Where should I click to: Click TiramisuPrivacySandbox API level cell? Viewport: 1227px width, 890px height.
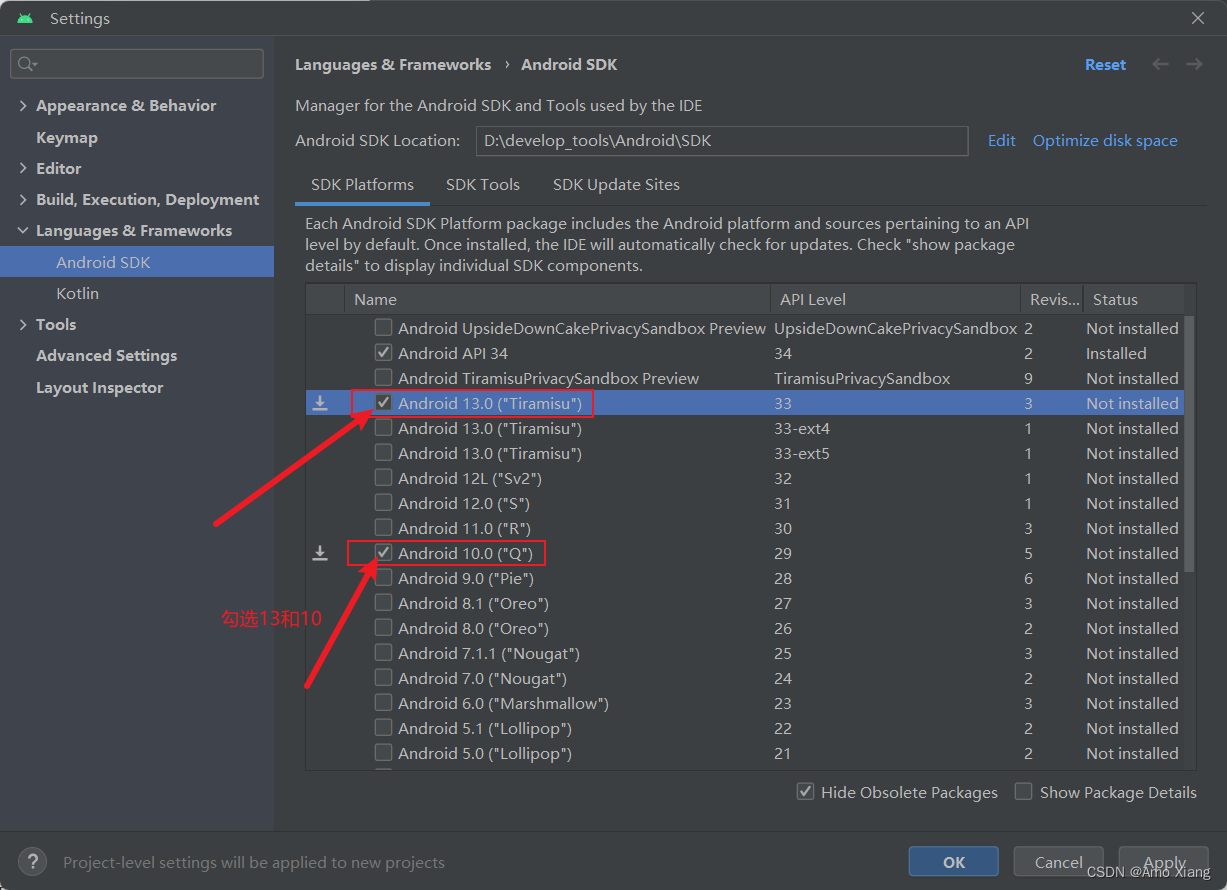click(x=862, y=378)
